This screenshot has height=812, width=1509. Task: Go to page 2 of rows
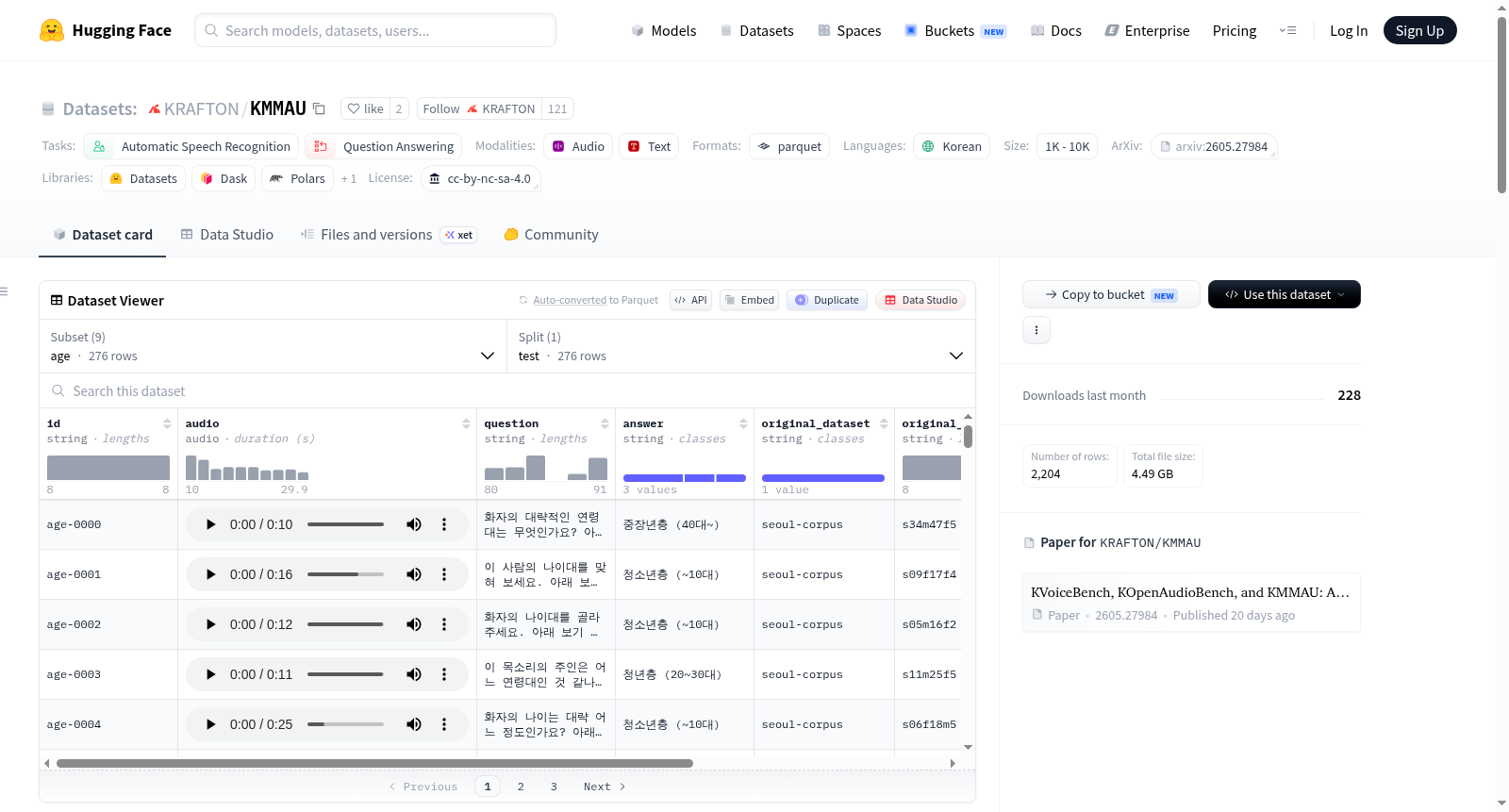pyautogui.click(x=521, y=787)
